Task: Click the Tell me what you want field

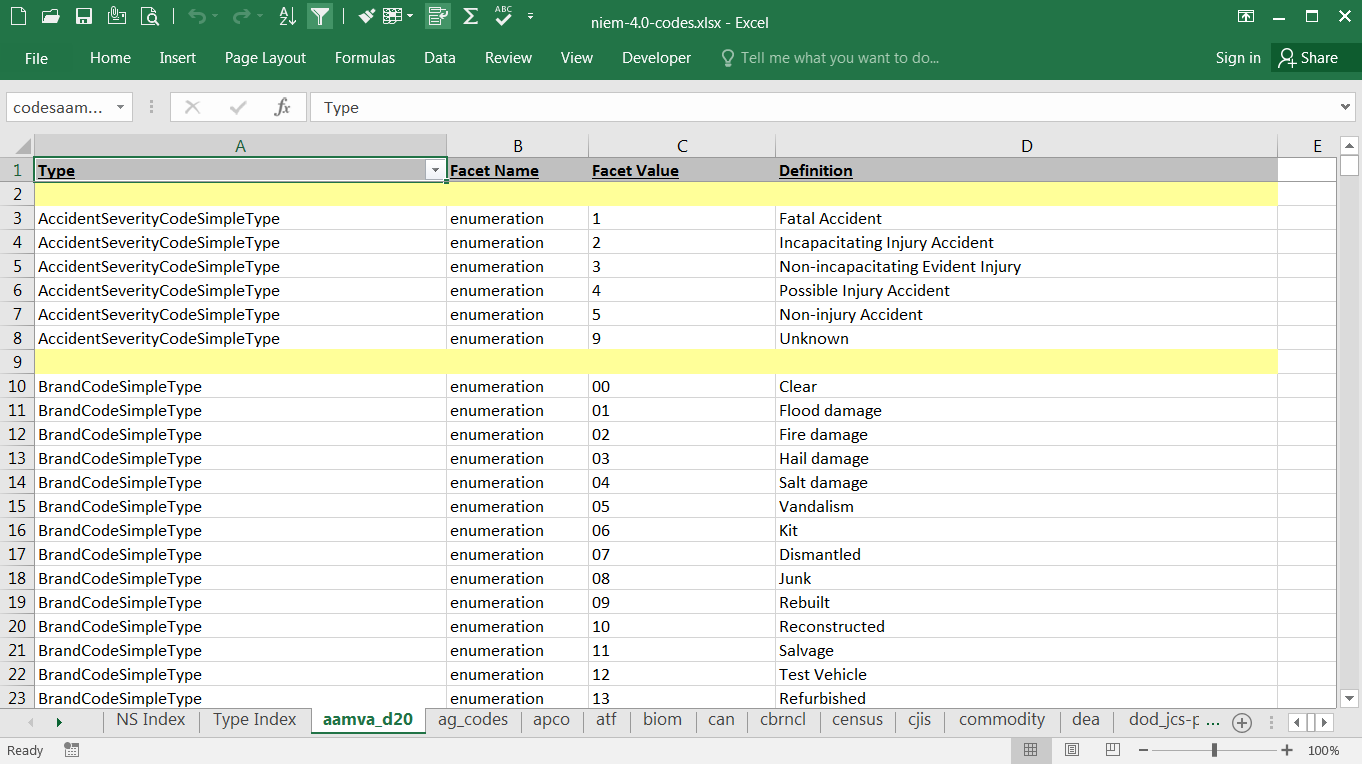Action: (839, 58)
